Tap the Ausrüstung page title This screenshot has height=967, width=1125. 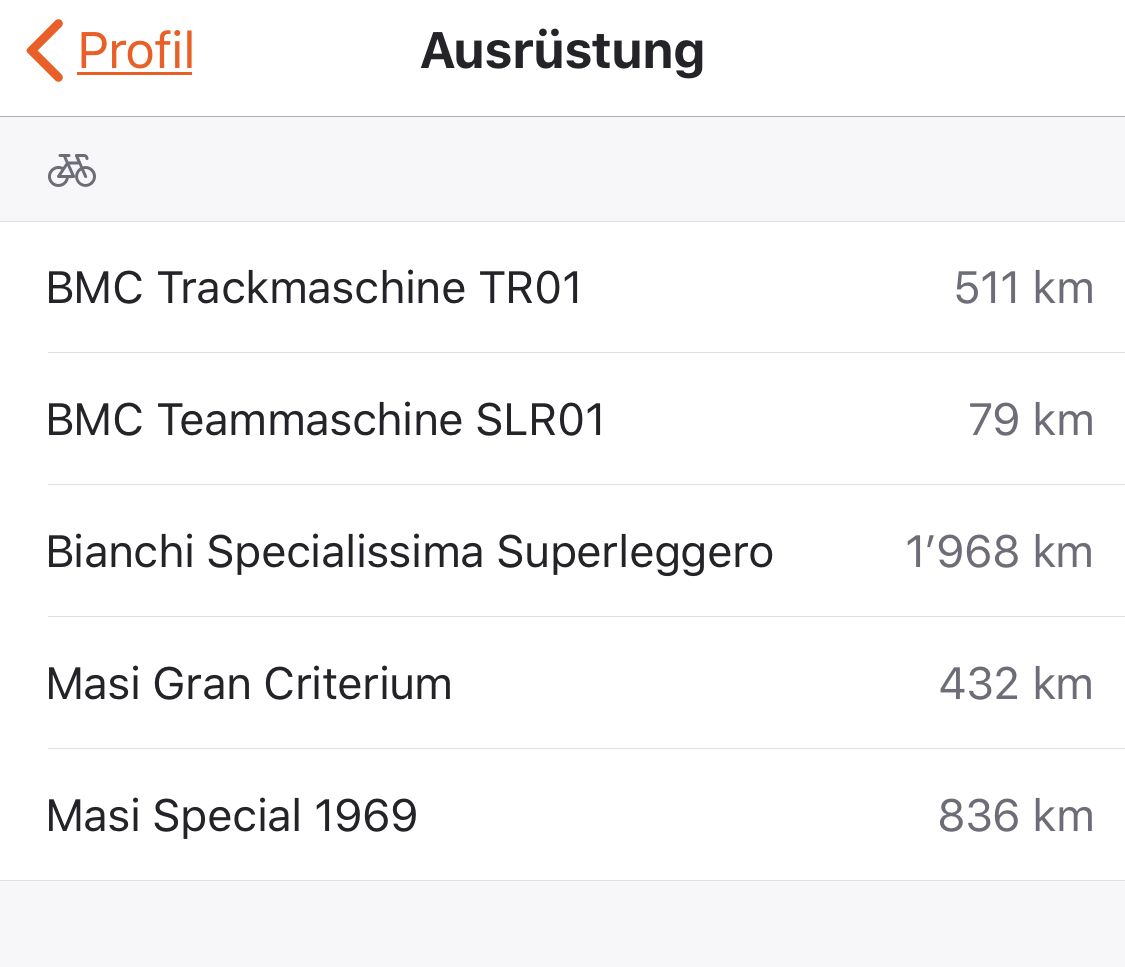(562, 51)
